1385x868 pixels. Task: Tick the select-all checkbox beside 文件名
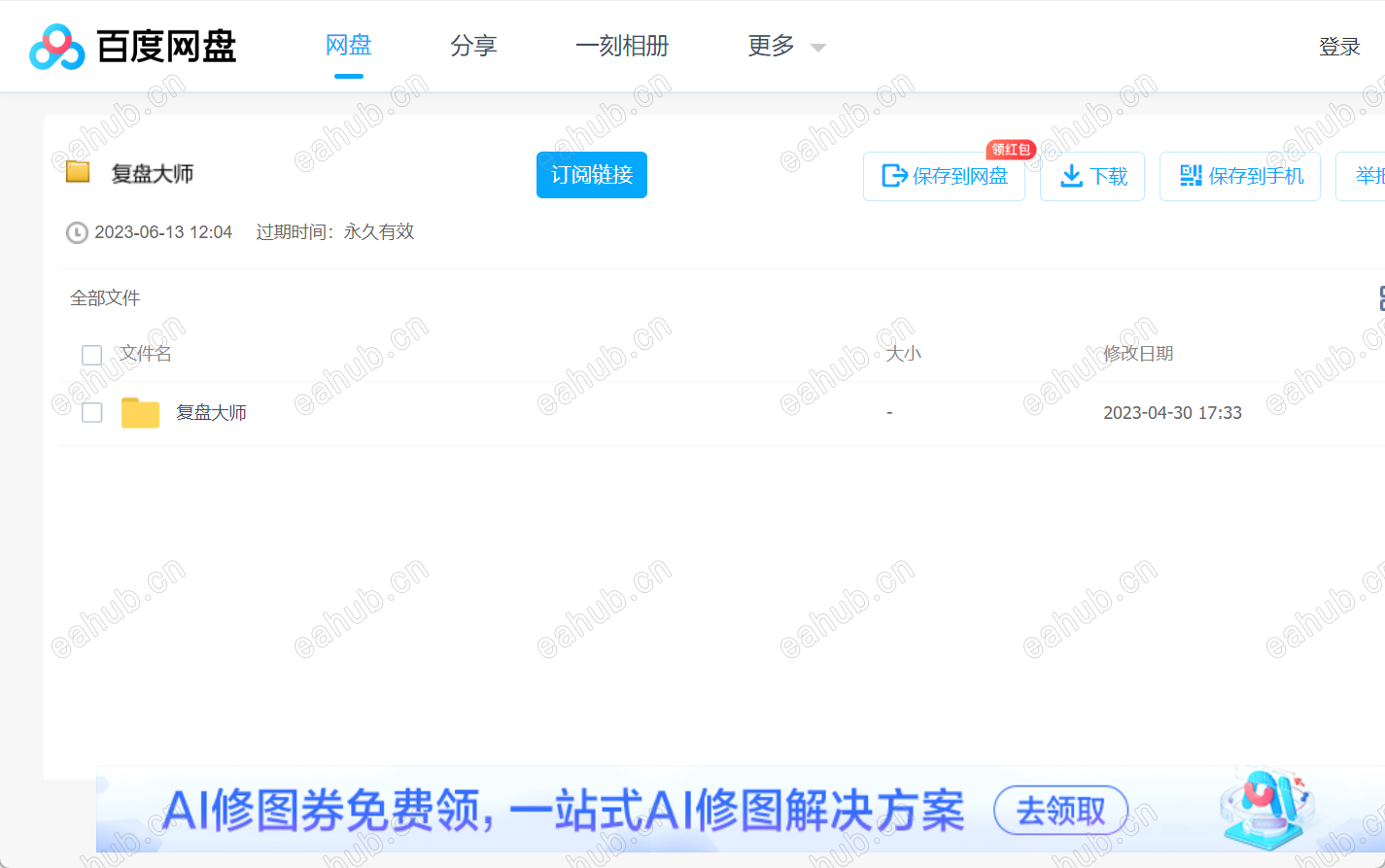coord(92,355)
